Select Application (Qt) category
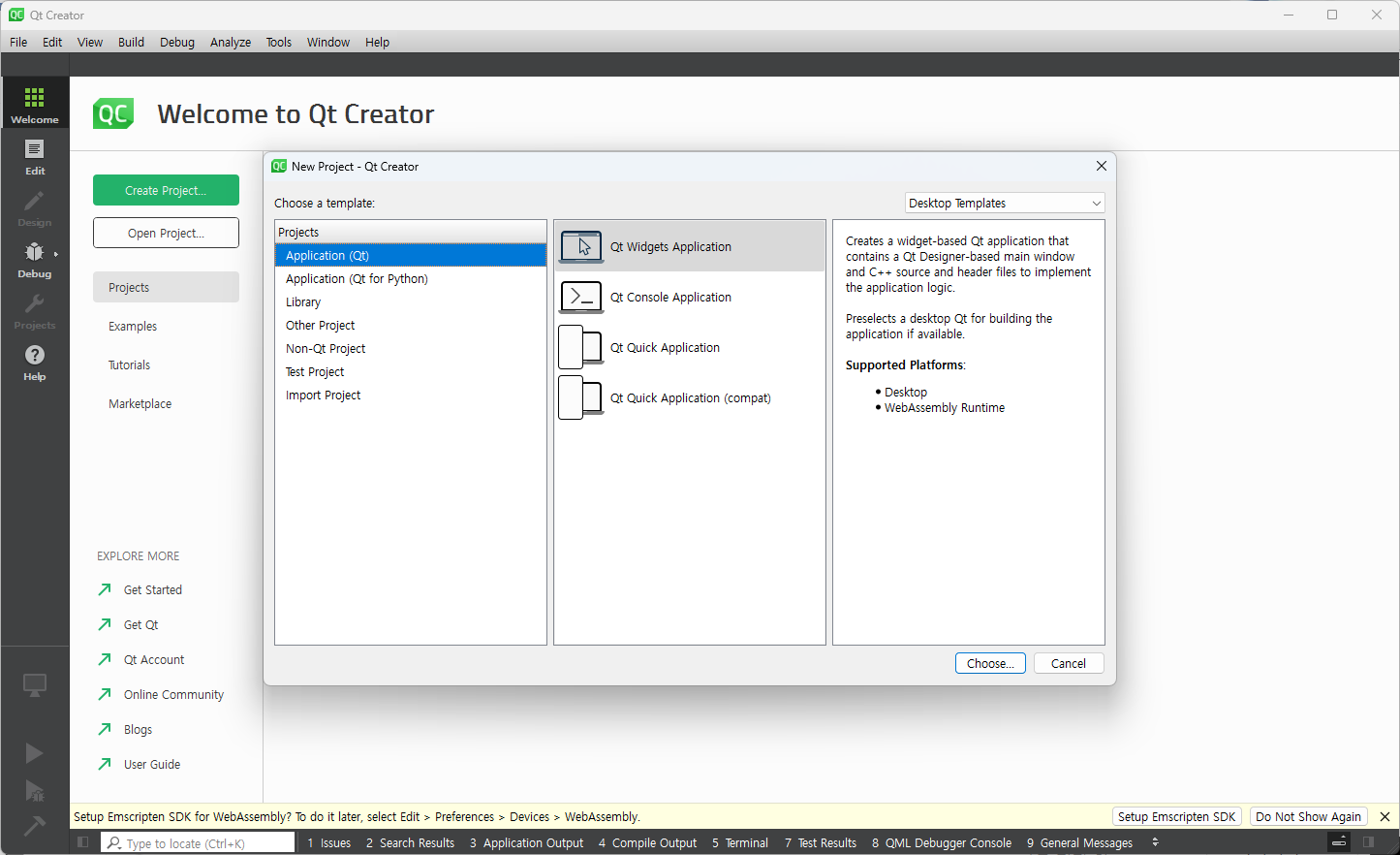 (x=411, y=255)
